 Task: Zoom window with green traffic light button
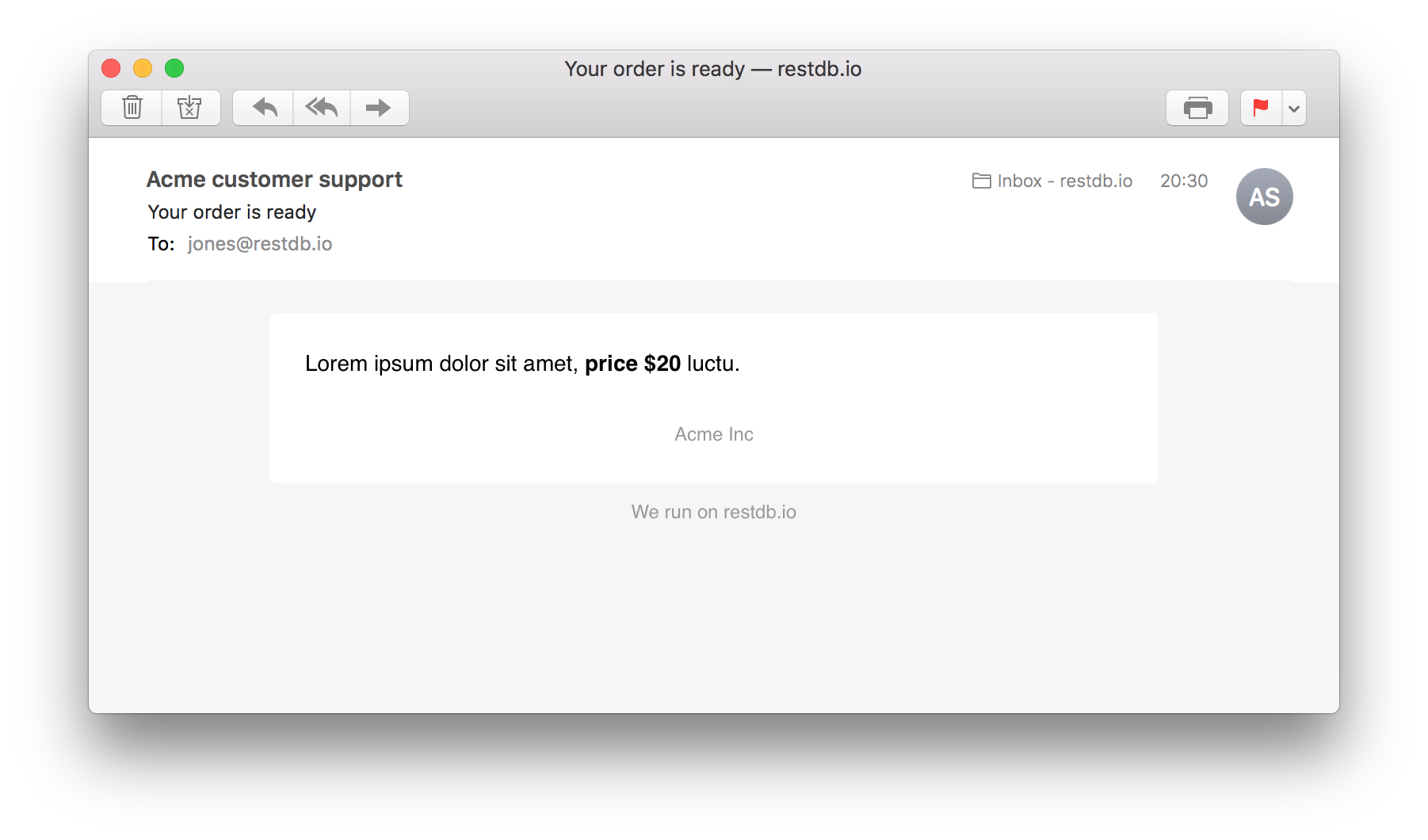[174, 68]
